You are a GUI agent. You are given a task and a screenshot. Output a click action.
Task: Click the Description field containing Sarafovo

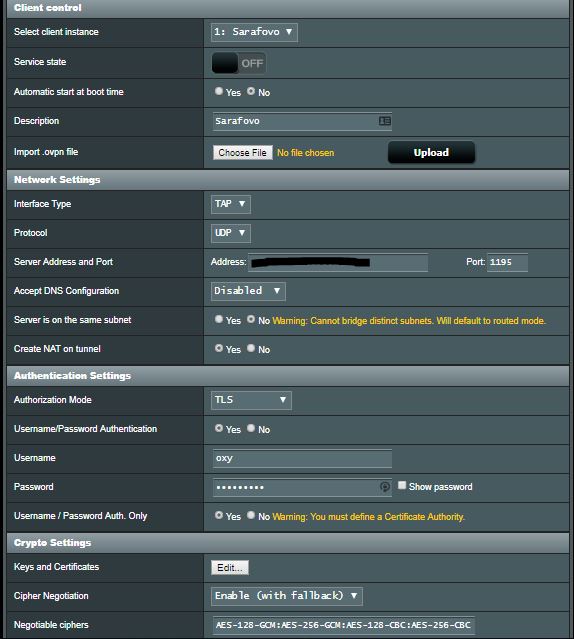[x=302, y=121]
